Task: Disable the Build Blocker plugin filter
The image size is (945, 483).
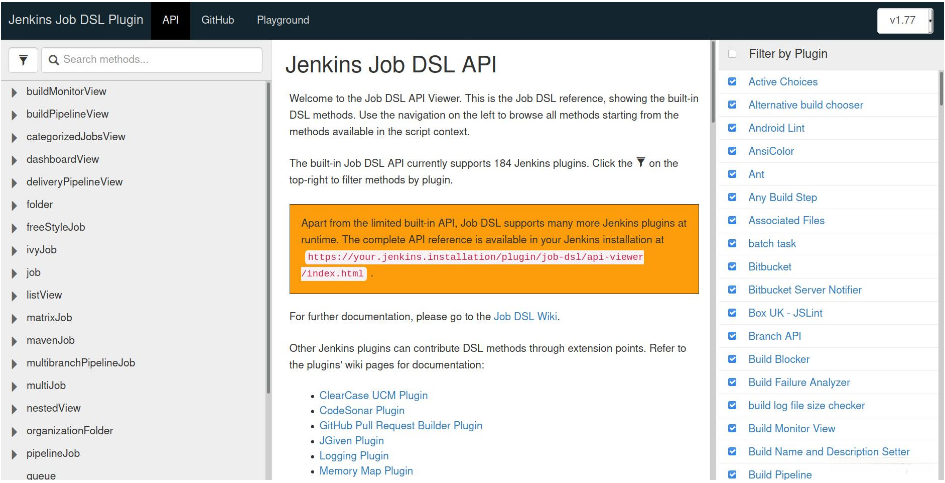Action: click(733, 359)
